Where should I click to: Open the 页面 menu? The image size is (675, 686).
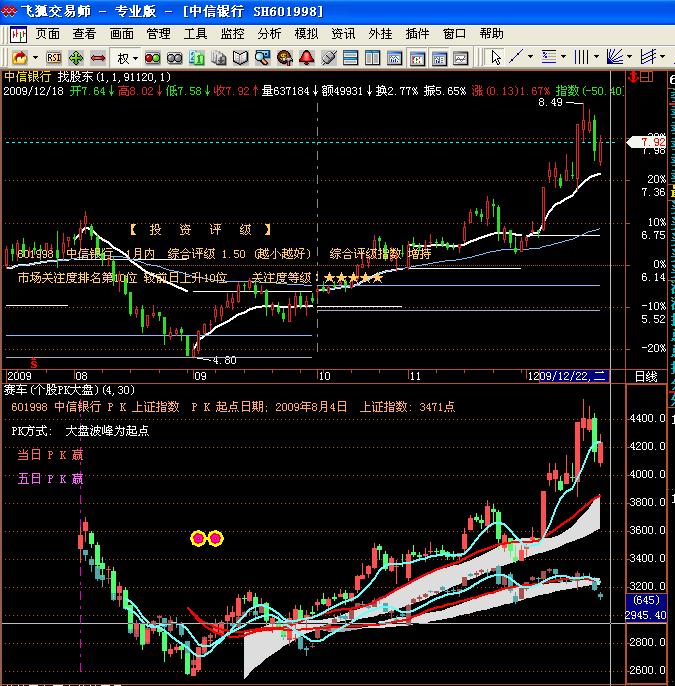tap(47, 34)
